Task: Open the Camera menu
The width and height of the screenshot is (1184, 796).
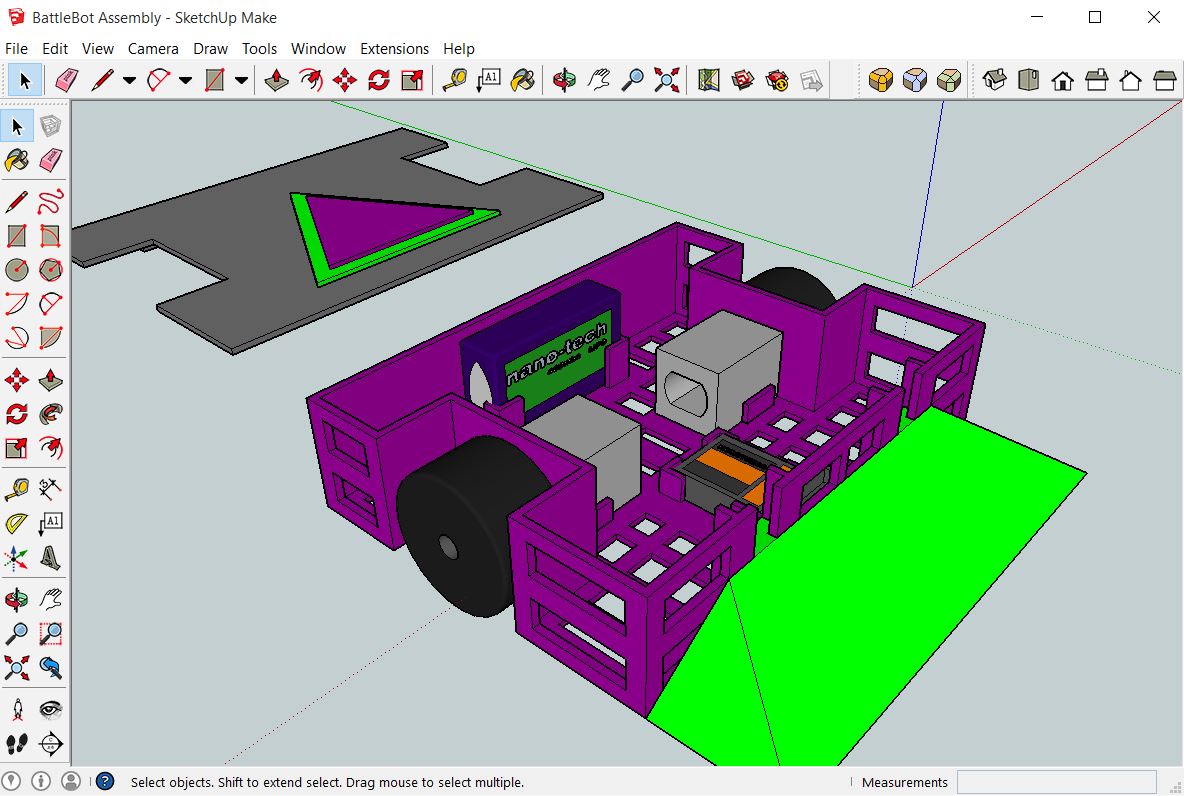Action: pyautogui.click(x=153, y=48)
